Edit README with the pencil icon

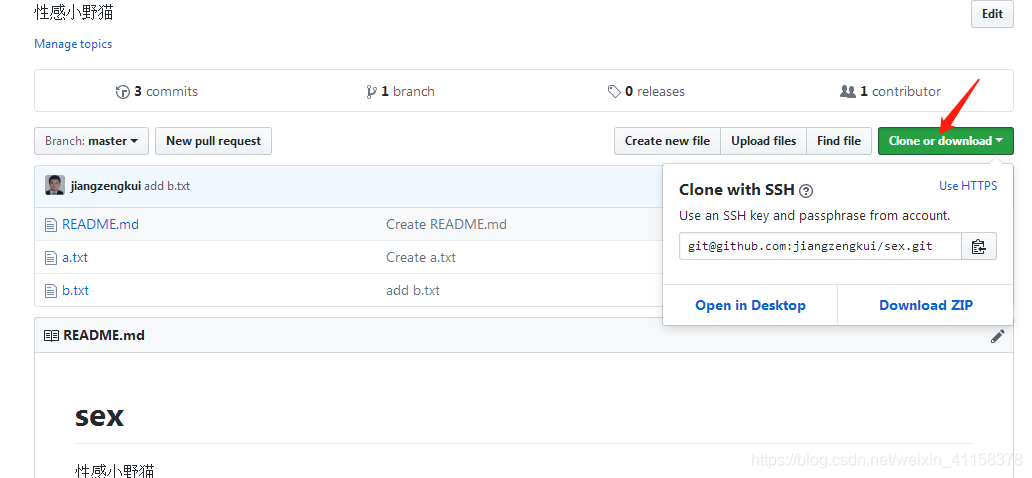tap(997, 336)
